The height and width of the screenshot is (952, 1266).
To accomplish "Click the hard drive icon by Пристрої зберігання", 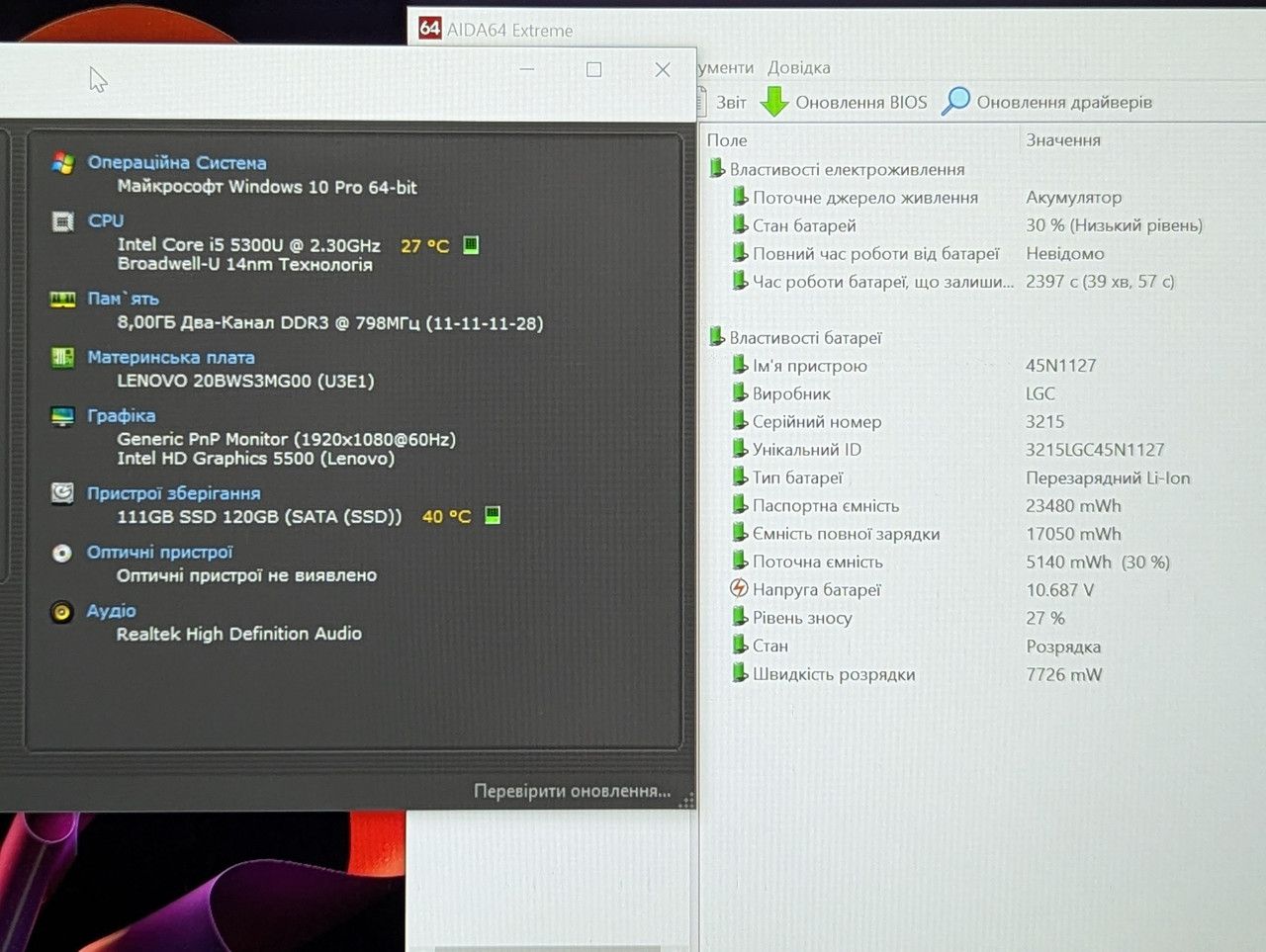I will tap(62, 492).
